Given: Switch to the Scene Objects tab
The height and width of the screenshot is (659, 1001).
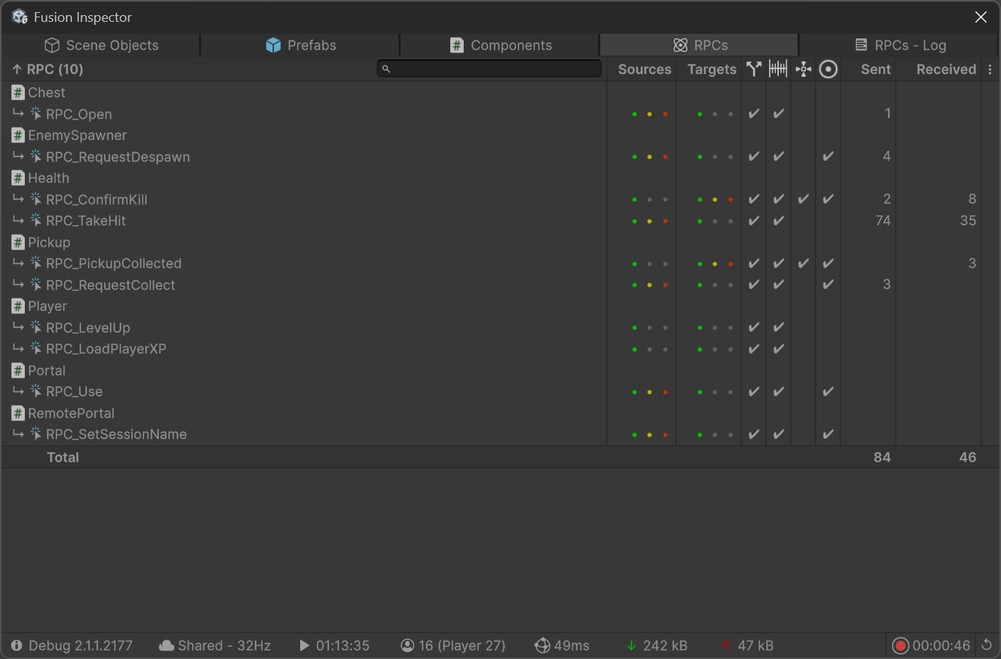Looking at the screenshot, I should tap(101, 45).
